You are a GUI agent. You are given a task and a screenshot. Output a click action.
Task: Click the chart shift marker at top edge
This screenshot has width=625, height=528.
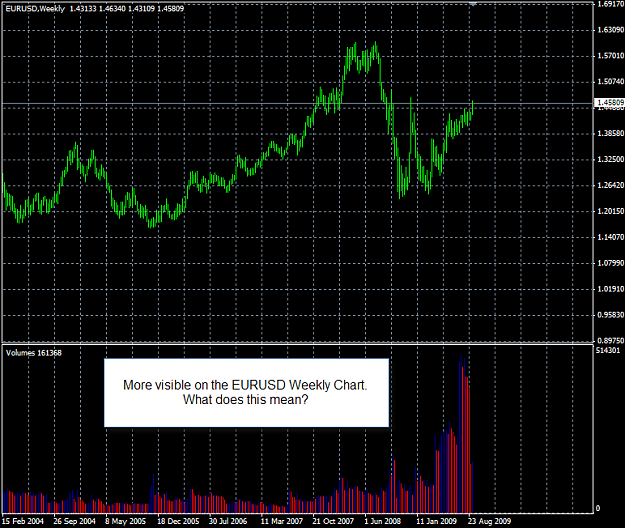pos(473,4)
